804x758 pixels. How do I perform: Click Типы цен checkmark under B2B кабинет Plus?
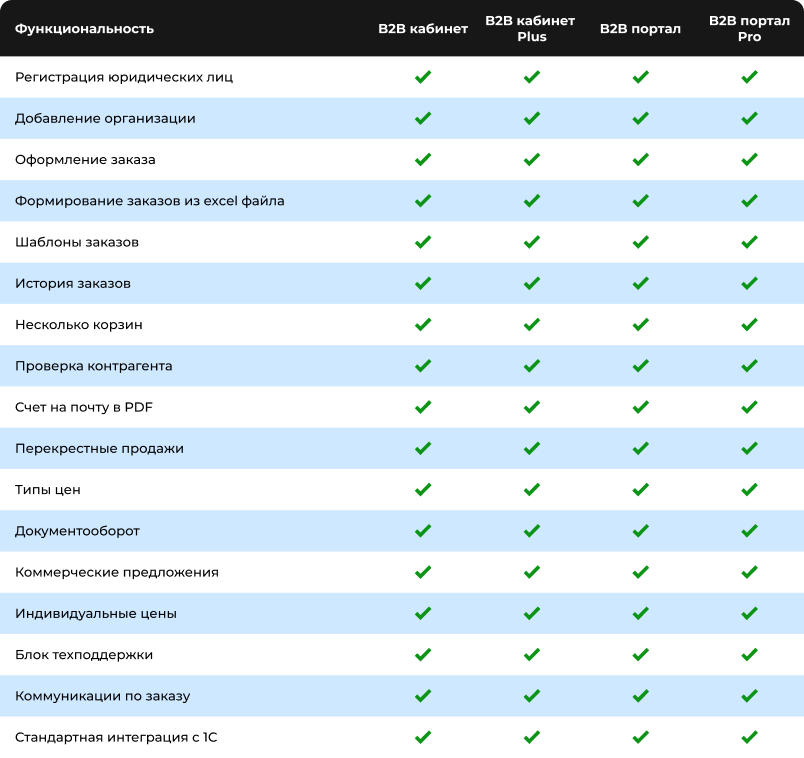tap(532, 490)
